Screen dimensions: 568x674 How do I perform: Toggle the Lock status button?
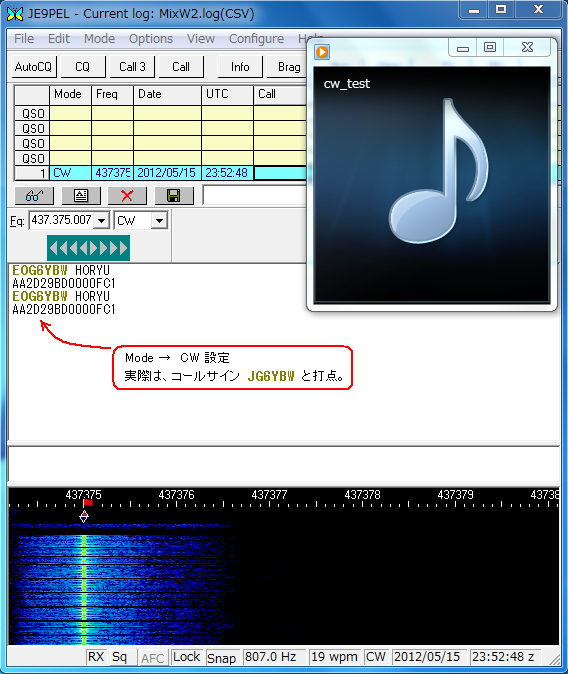coord(186,657)
